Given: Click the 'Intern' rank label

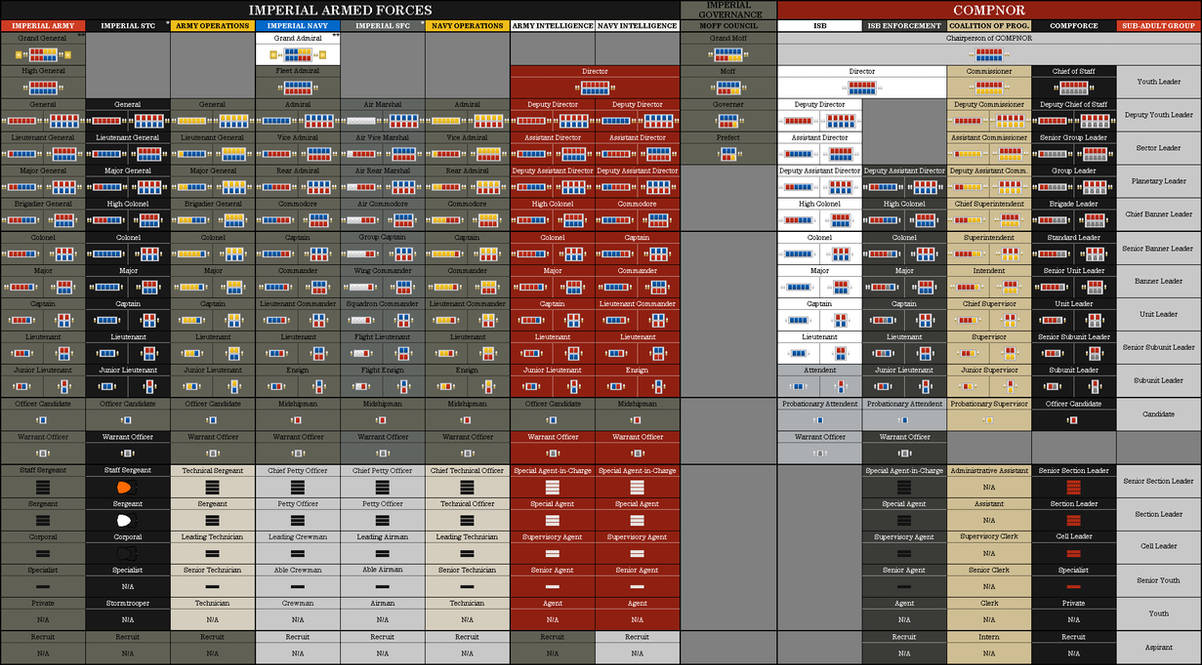Looking at the screenshot, I should 989,636.
